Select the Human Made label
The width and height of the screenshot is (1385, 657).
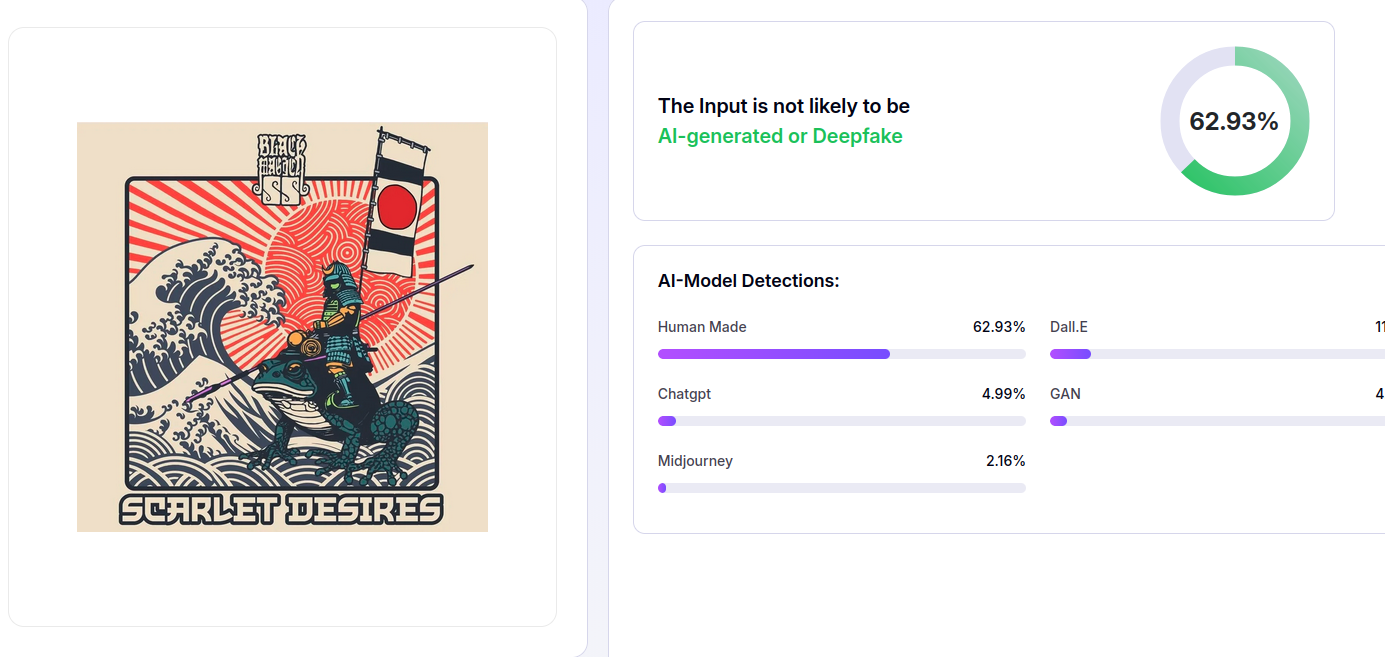(702, 327)
